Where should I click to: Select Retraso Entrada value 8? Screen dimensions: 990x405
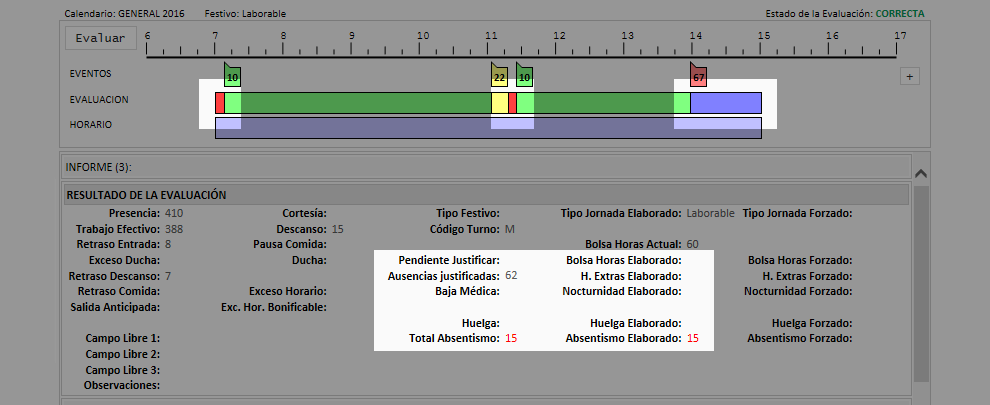click(x=168, y=244)
